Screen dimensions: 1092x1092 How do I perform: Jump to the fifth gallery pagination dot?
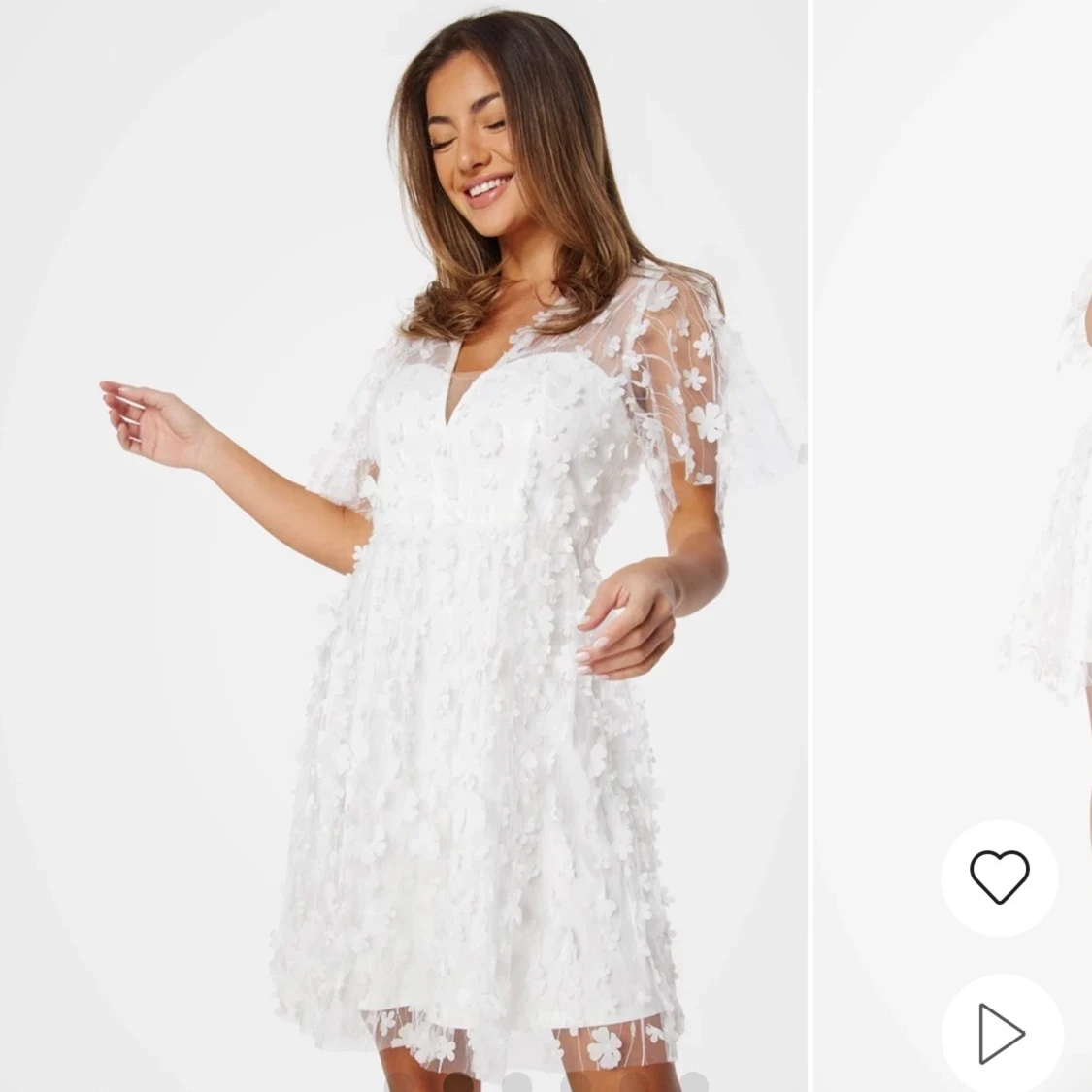click(635, 1083)
